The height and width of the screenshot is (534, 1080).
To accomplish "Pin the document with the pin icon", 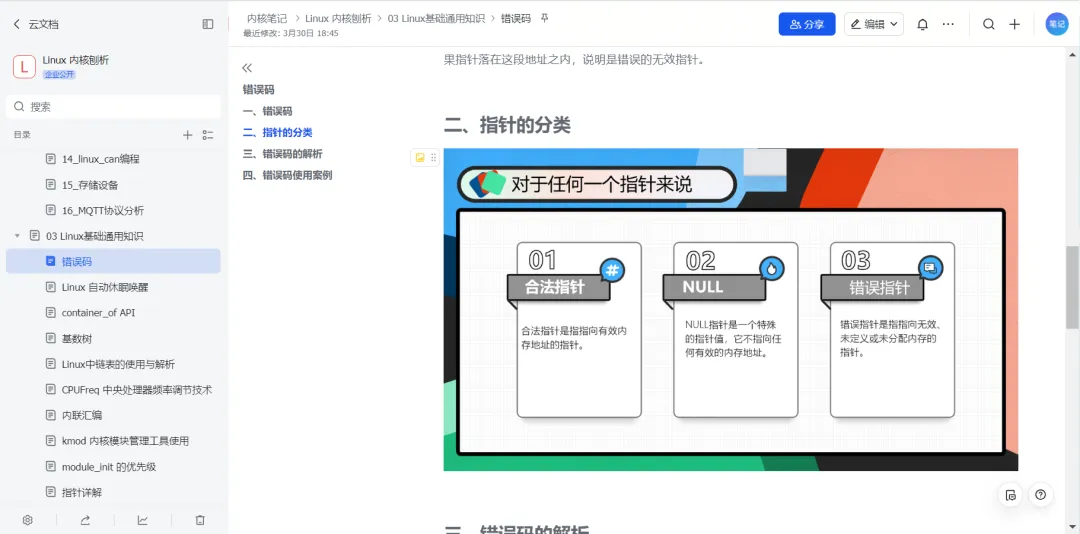I will point(544,18).
